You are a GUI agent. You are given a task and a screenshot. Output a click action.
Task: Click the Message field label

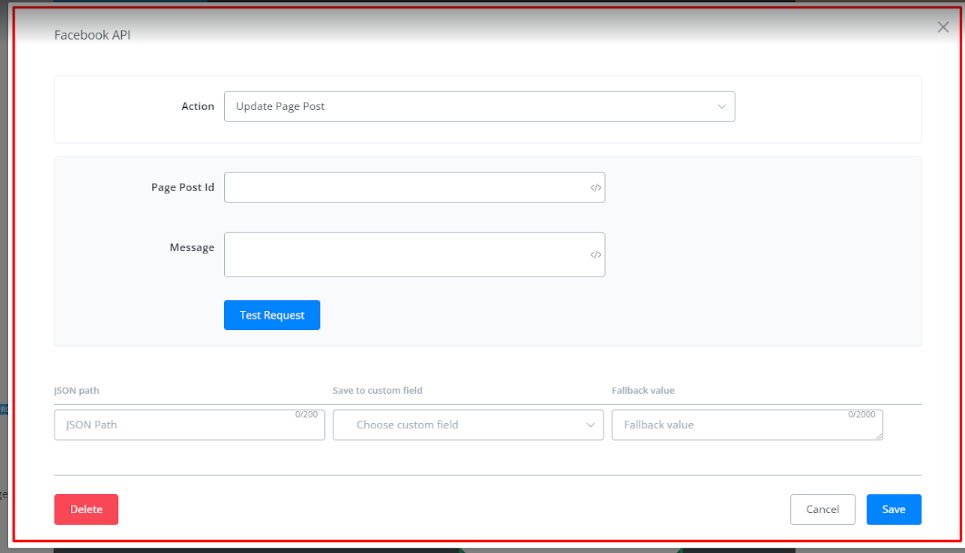click(191, 247)
